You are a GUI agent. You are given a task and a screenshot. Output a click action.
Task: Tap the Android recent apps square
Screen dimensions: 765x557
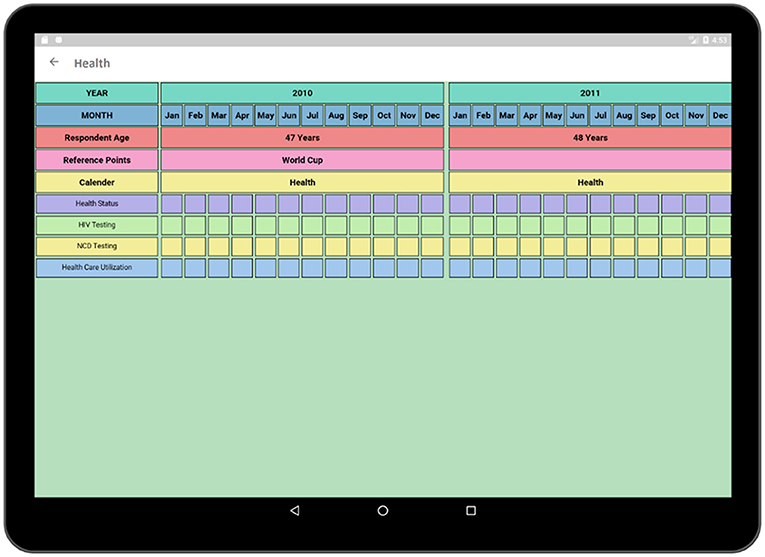471,511
